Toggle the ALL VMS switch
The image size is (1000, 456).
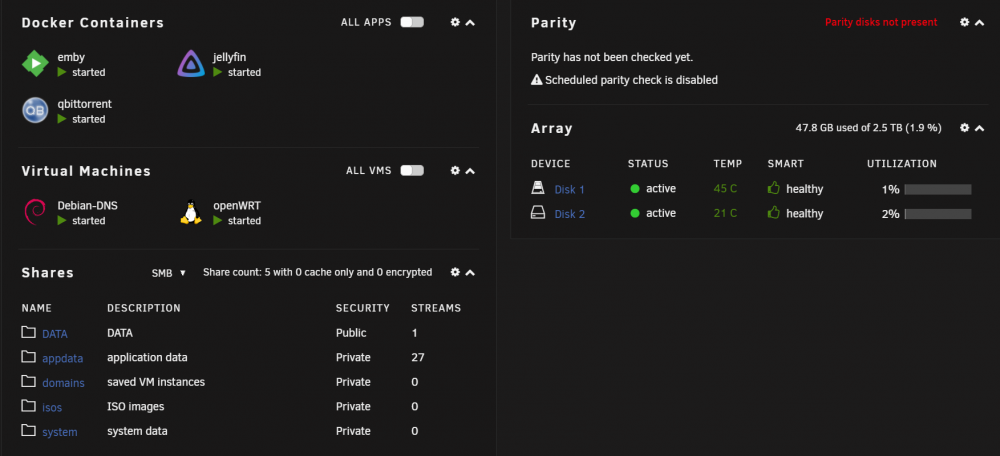(x=412, y=170)
